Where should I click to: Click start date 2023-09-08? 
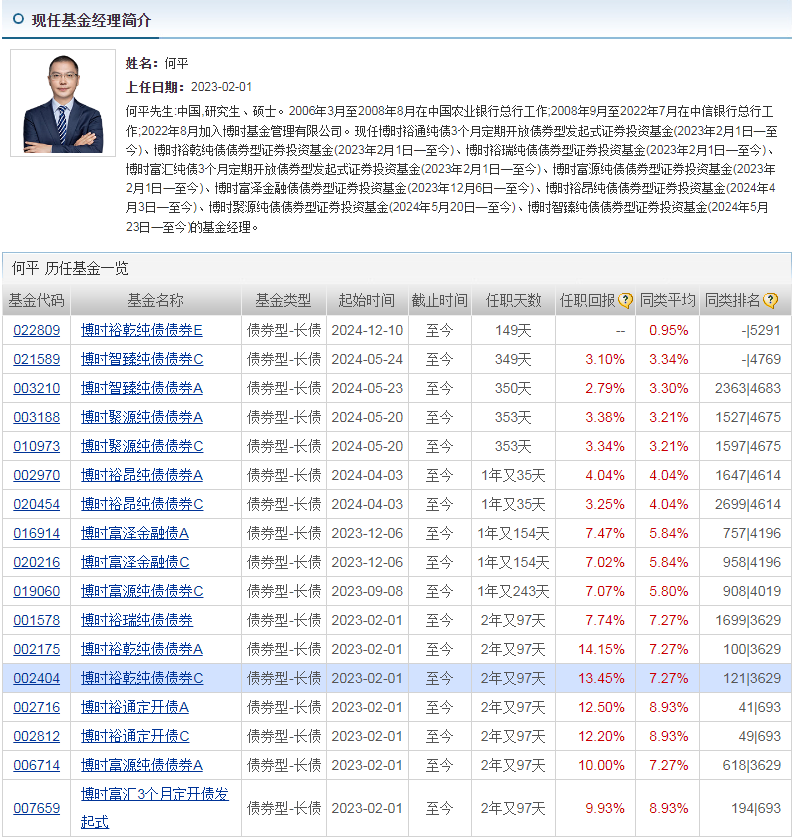point(367,591)
